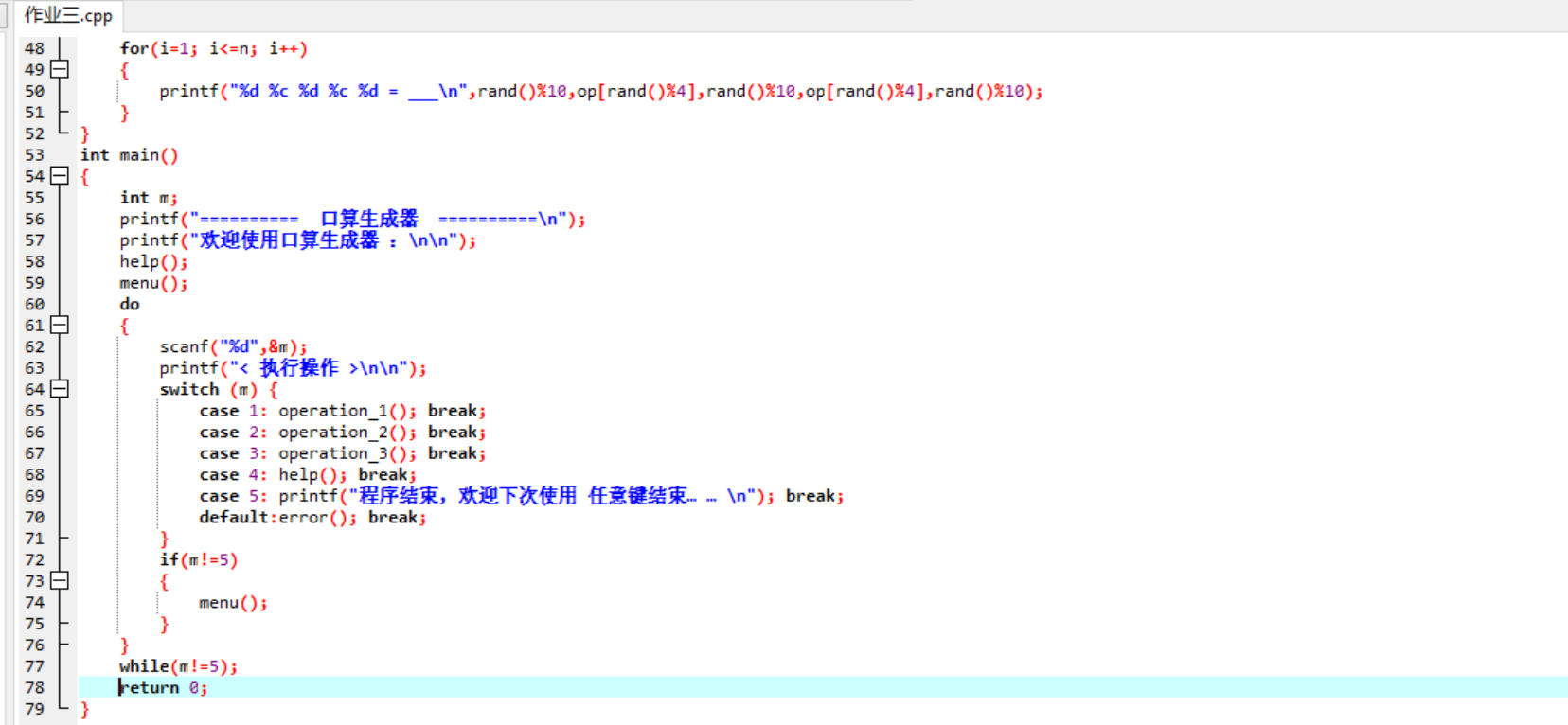The height and width of the screenshot is (725, 1568).
Task: Click line number 69 in the gutter
Action: point(34,496)
